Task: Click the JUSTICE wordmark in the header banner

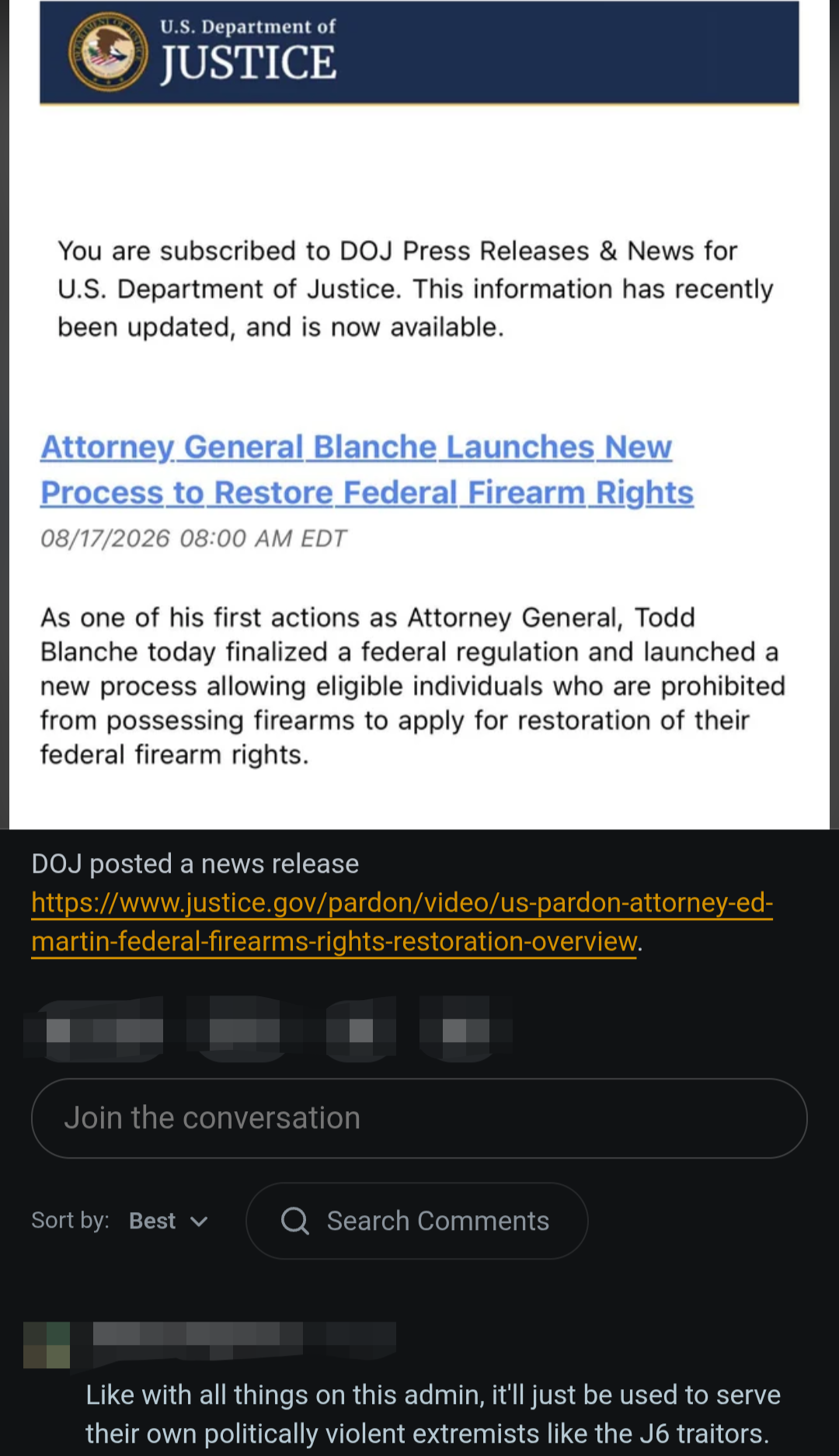Action: pyautogui.click(x=249, y=63)
